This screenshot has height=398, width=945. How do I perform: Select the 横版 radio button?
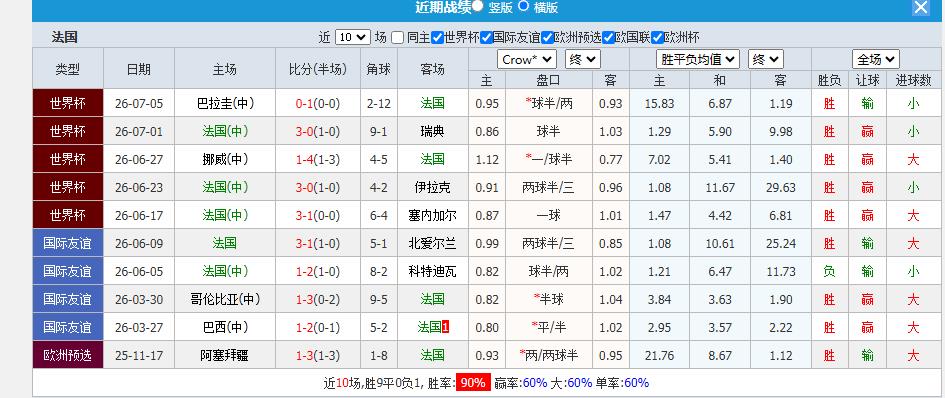point(523,6)
